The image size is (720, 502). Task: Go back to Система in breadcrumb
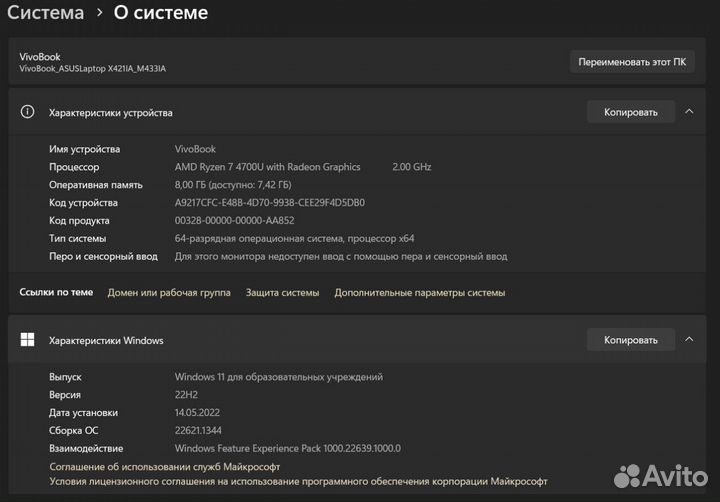click(x=44, y=13)
